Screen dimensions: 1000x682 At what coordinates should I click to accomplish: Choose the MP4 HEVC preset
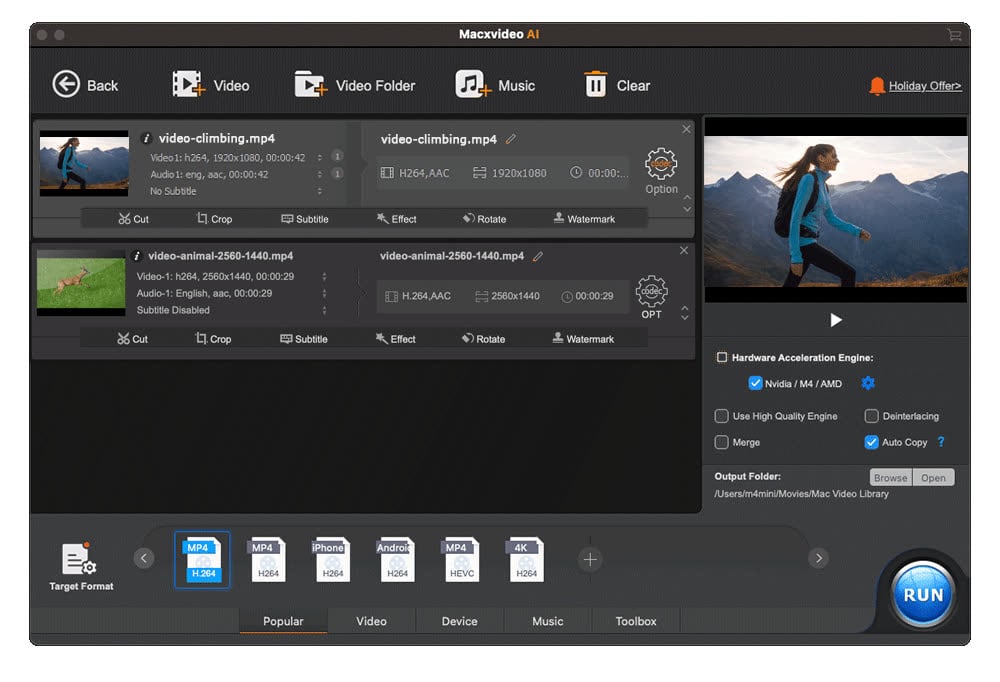click(x=461, y=560)
